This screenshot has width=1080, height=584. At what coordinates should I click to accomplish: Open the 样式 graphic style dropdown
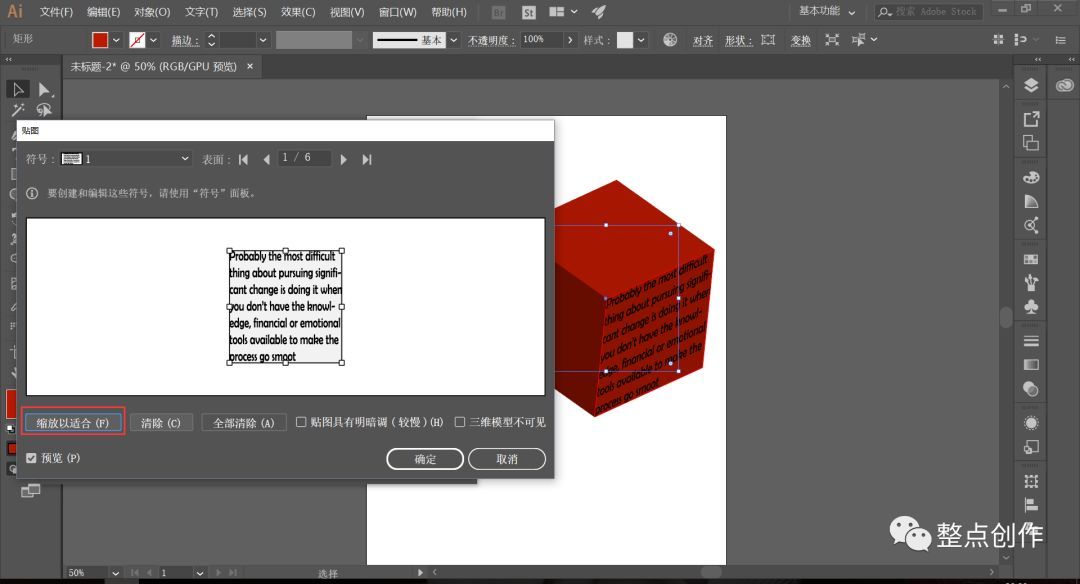tap(641, 40)
